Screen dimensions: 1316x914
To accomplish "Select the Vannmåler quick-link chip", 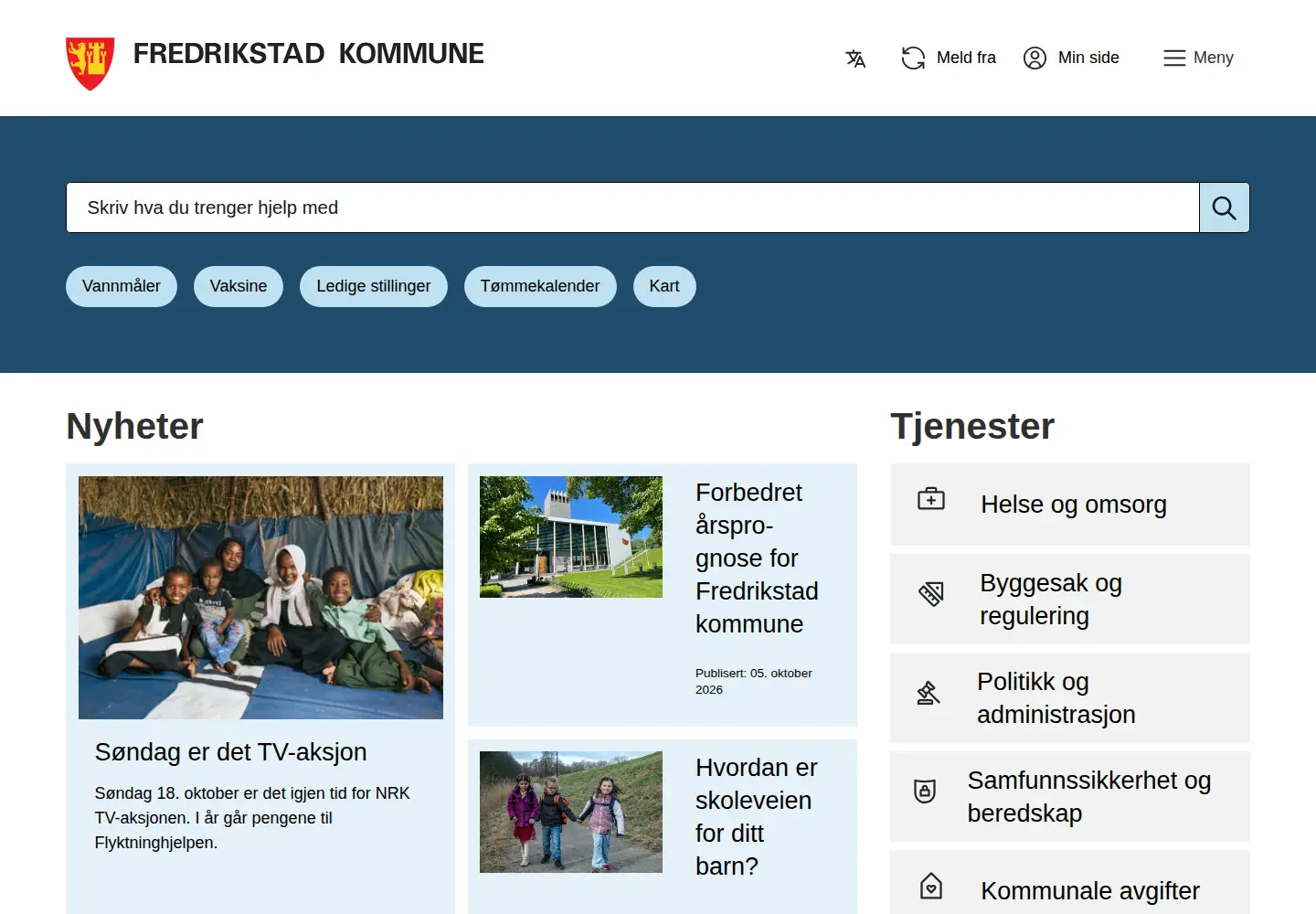I will [122, 286].
